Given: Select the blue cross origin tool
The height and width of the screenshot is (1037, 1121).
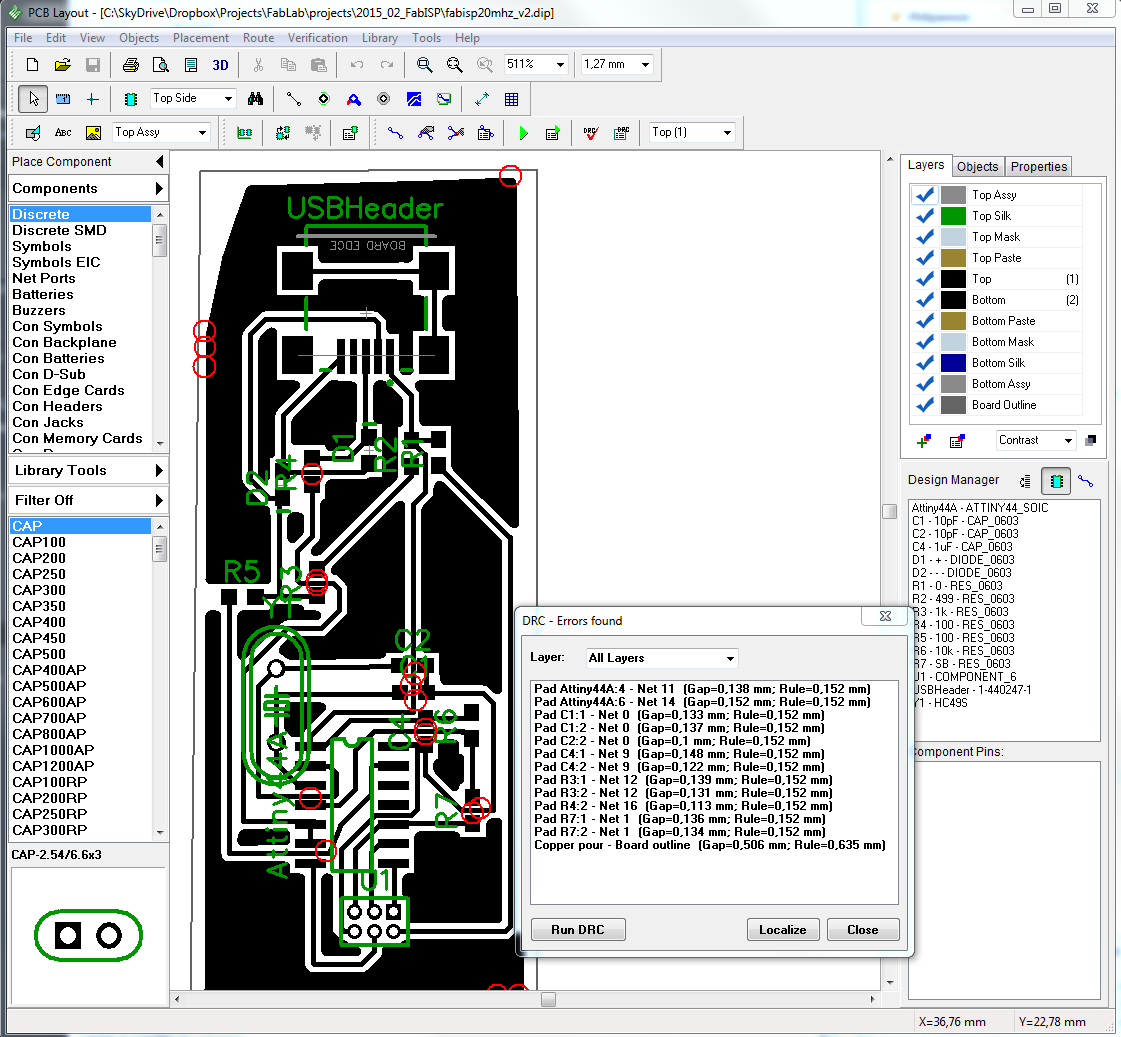Looking at the screenshot, I should click(92, 99).
